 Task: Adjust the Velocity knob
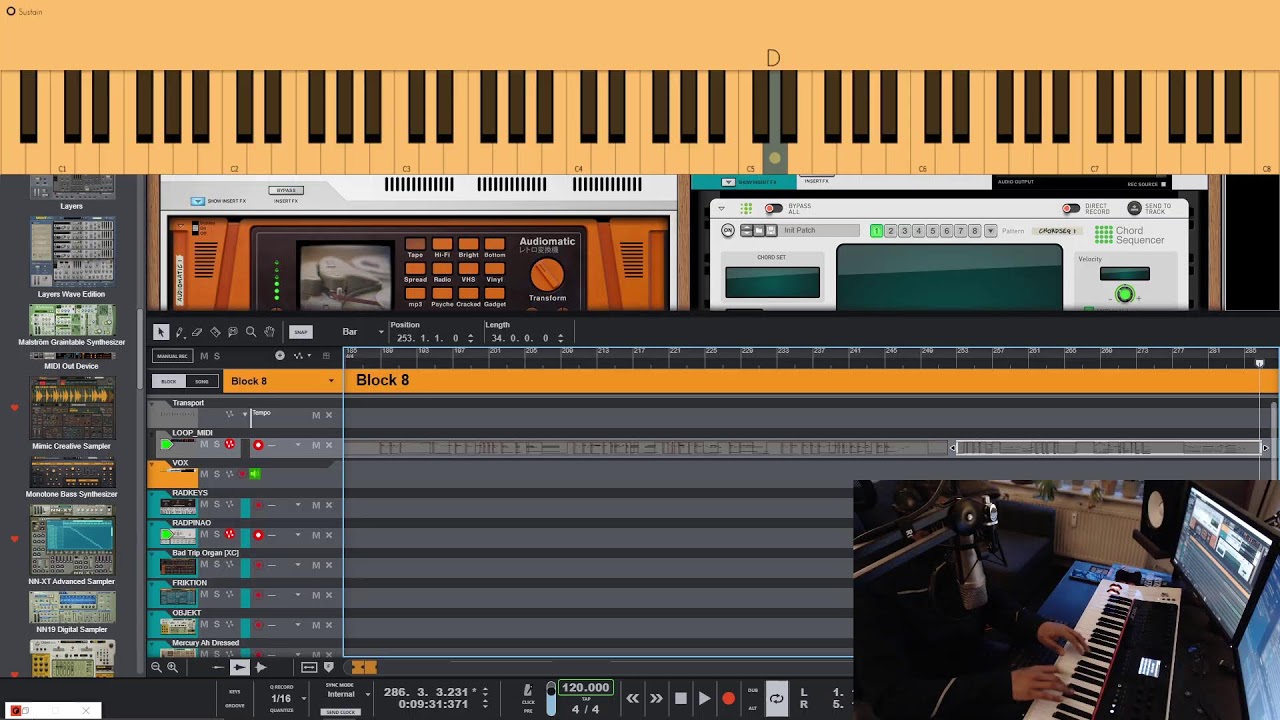1125,294
